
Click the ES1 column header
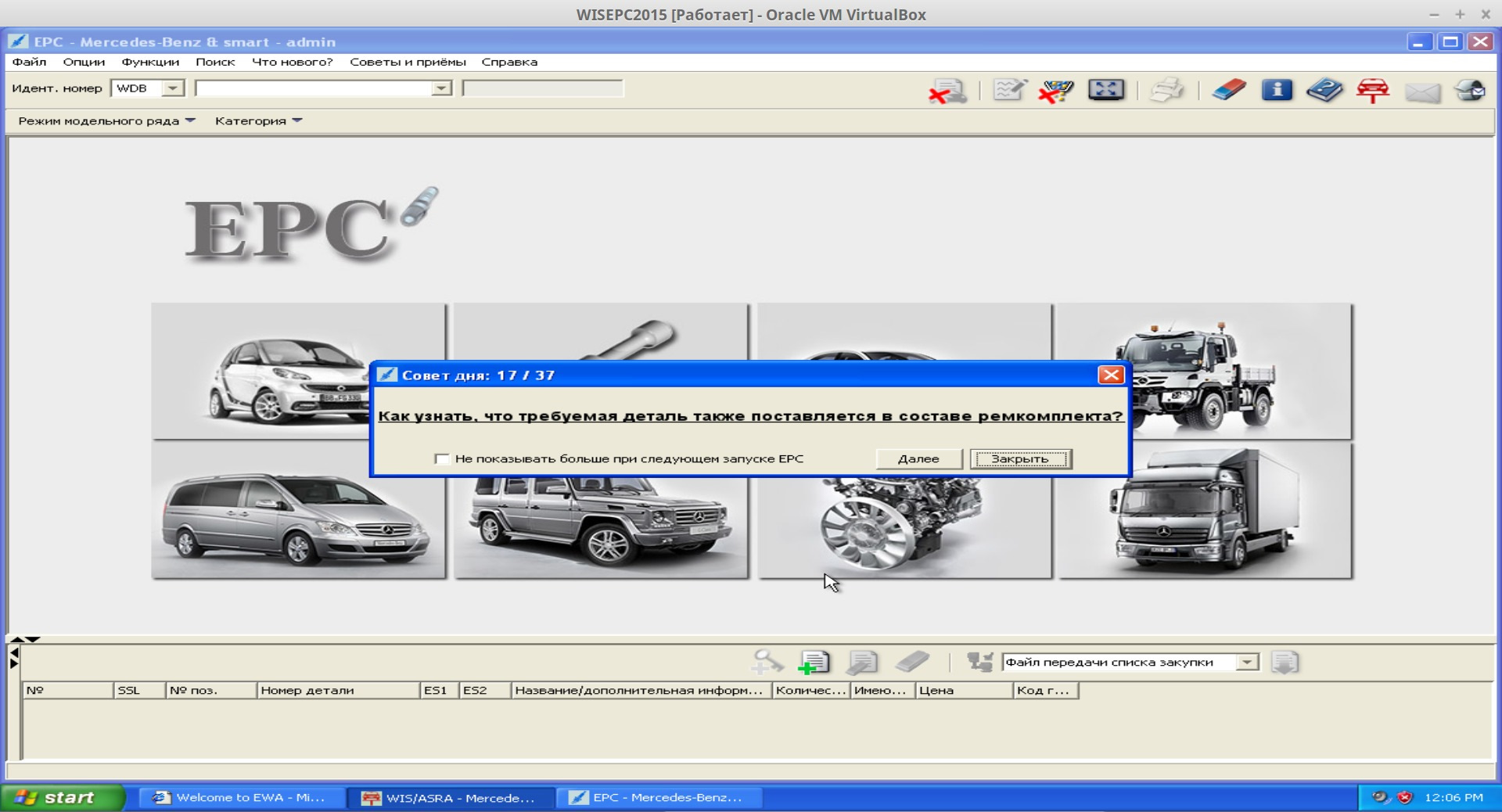click(440, 691)
